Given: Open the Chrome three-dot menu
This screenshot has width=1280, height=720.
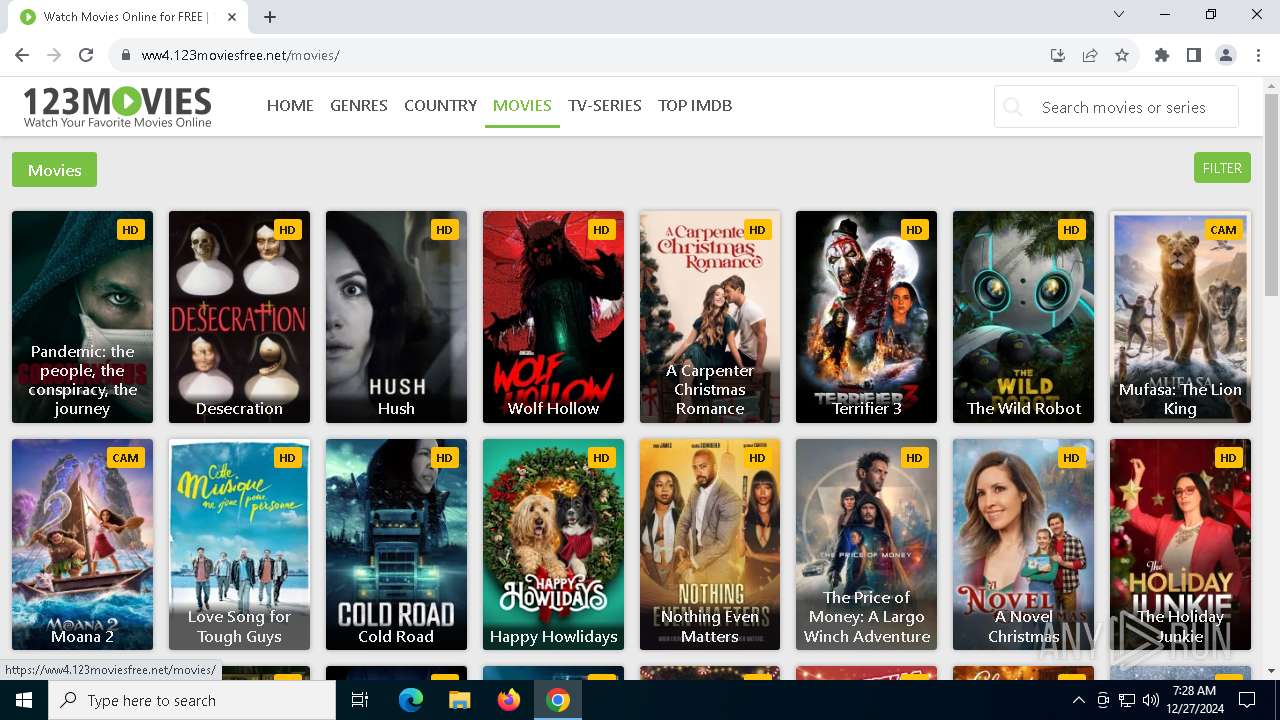Looking at the screenshot, I should [1258, 55].
